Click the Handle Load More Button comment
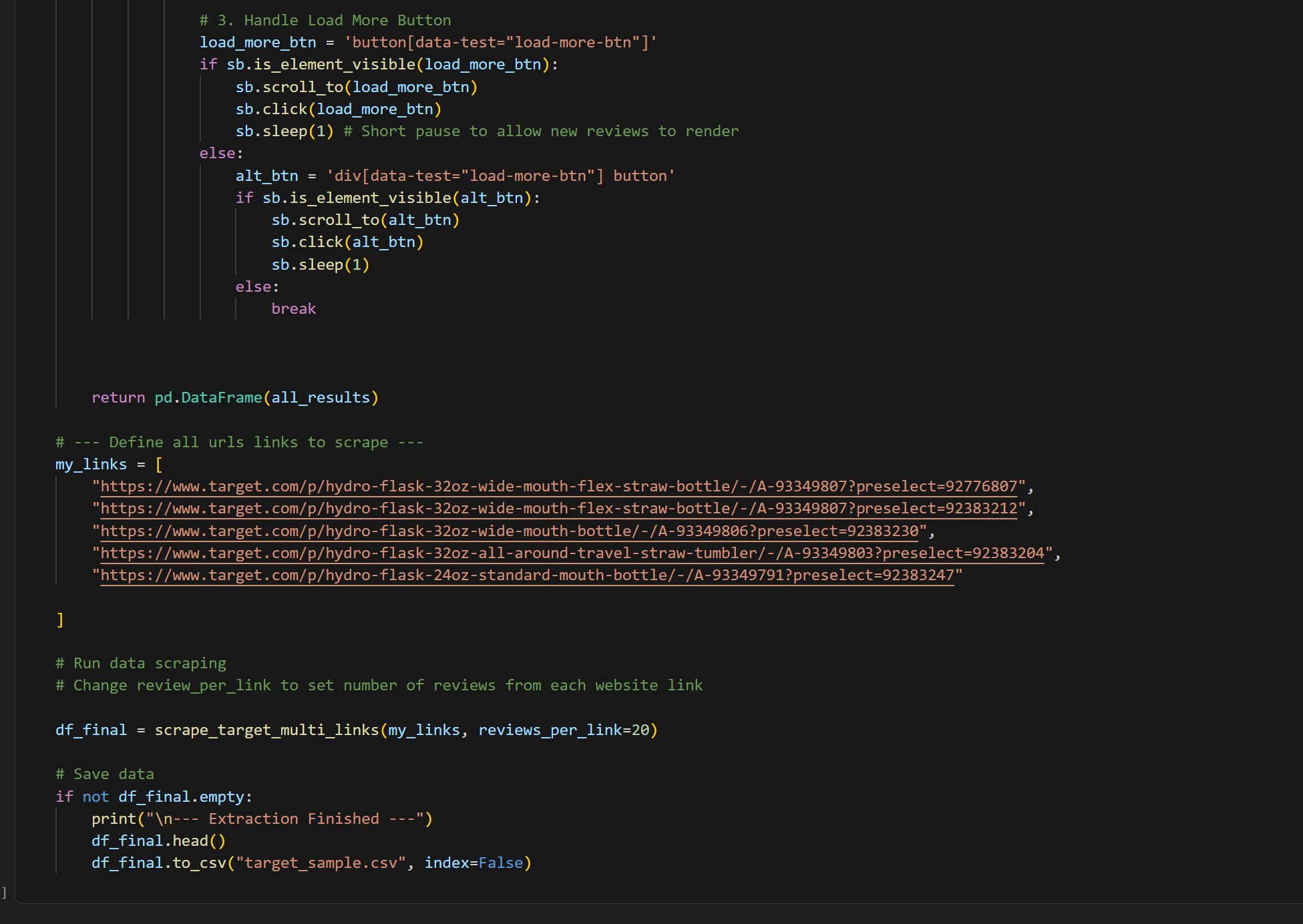Screen dimensions: 1303x924 (x=325, y=21)
